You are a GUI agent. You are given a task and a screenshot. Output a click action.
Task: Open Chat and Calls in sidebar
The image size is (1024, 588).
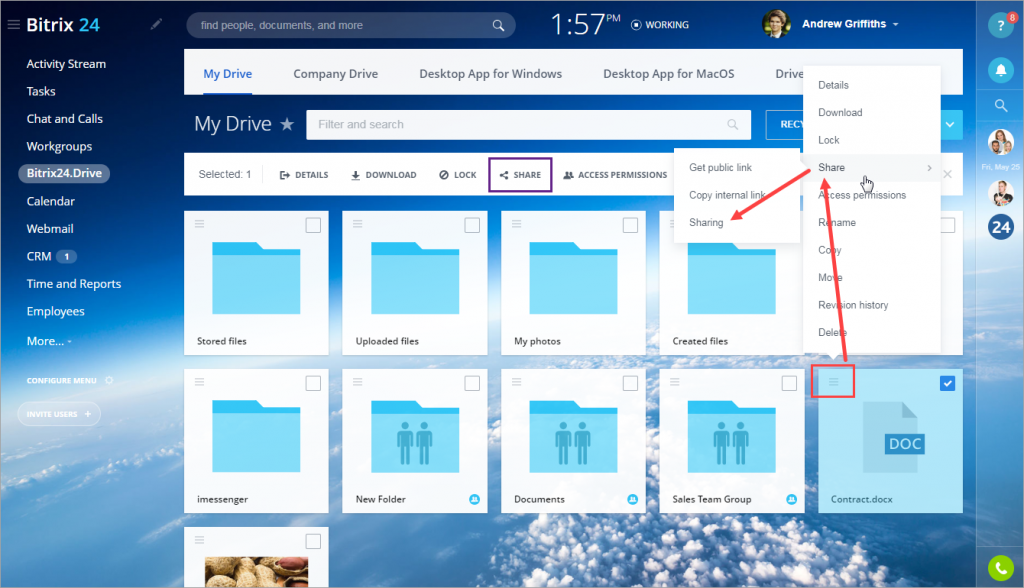click(x=65, y=118)
